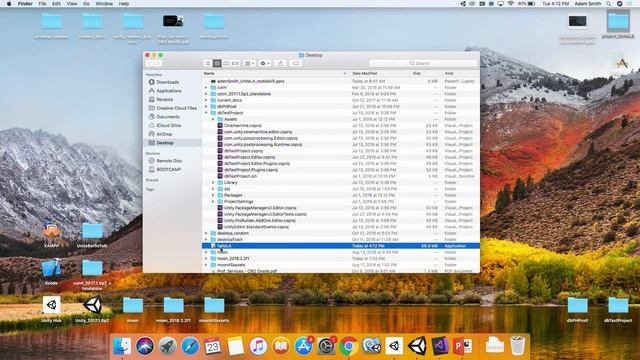640x360 pixels.
Task: Expand the ProjectSettings subfolder
Action: (x=213, y=202)
